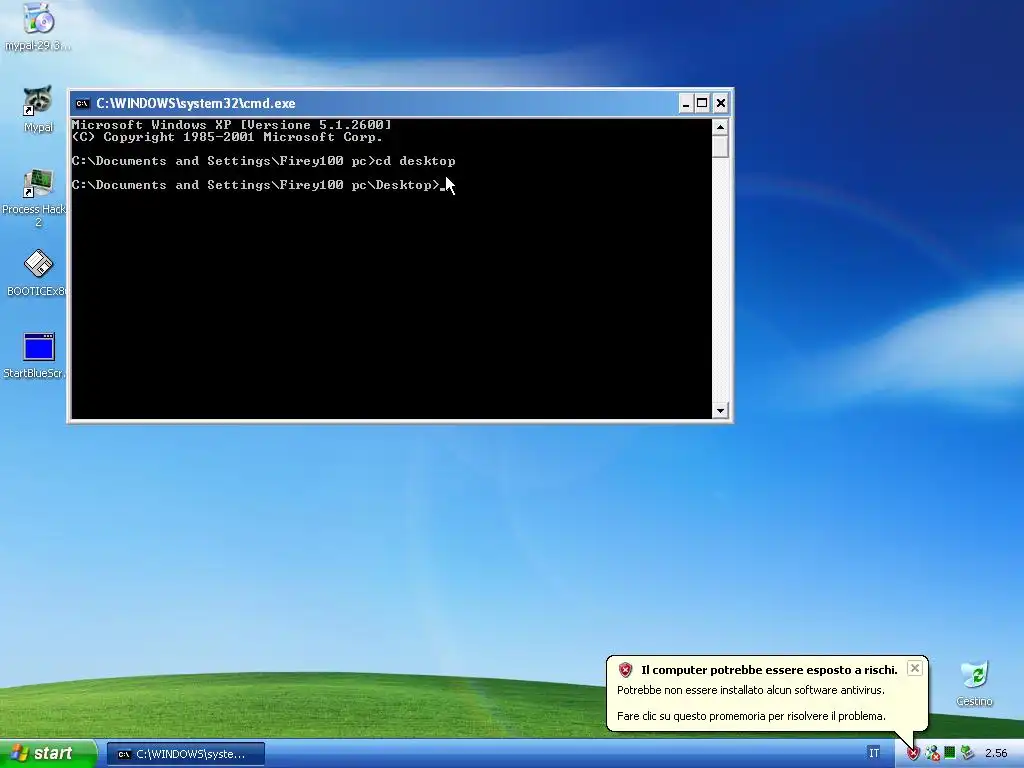
Task: Click the Windows Messenger tray icon
Action: pos(932,754)
